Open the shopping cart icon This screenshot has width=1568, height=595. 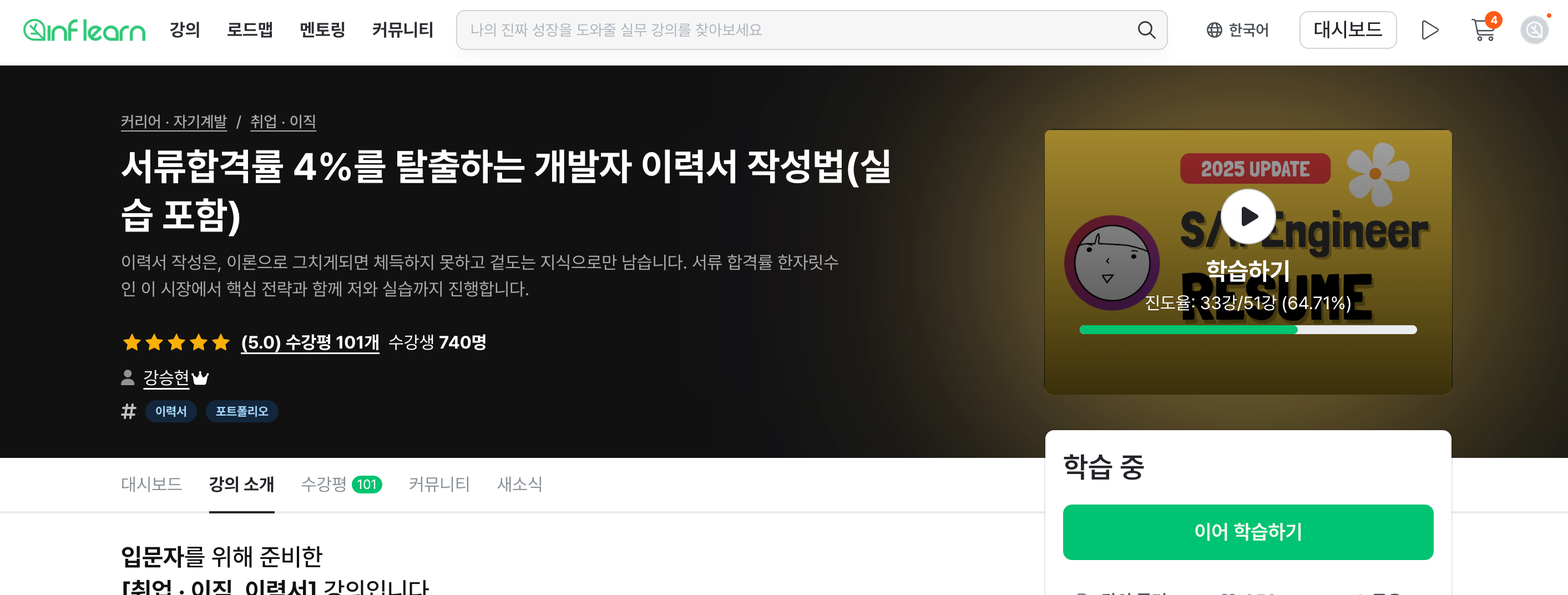[x=1483, y=30]
